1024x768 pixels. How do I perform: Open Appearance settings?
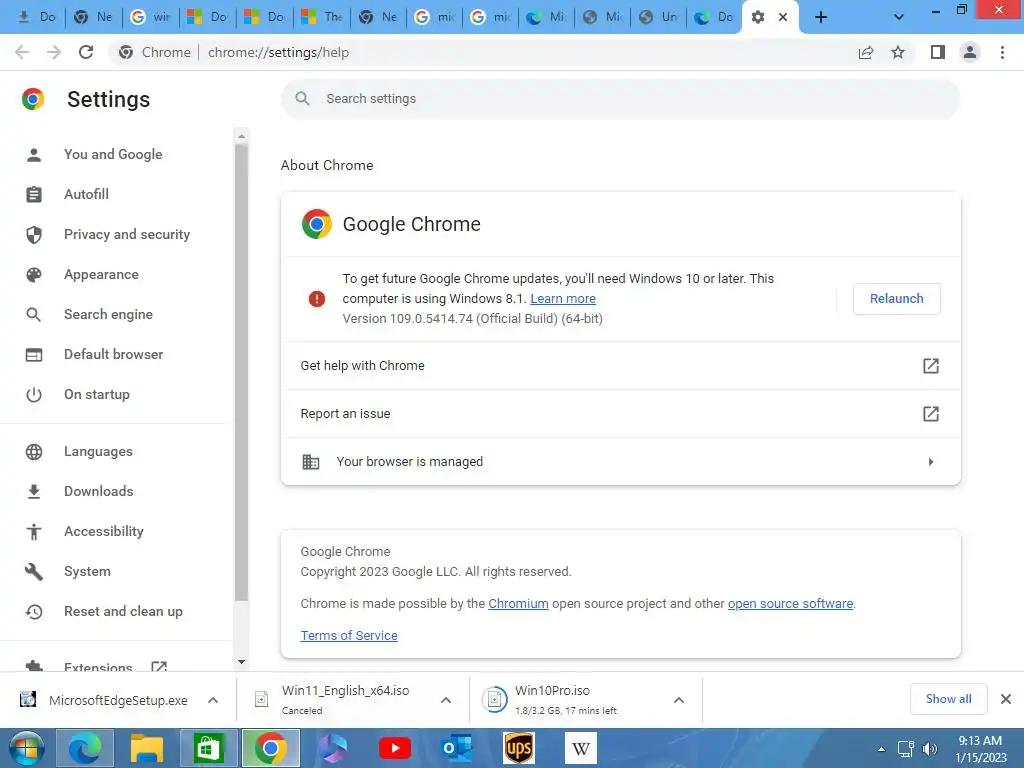pyautogui.click(x=101, y=274)
